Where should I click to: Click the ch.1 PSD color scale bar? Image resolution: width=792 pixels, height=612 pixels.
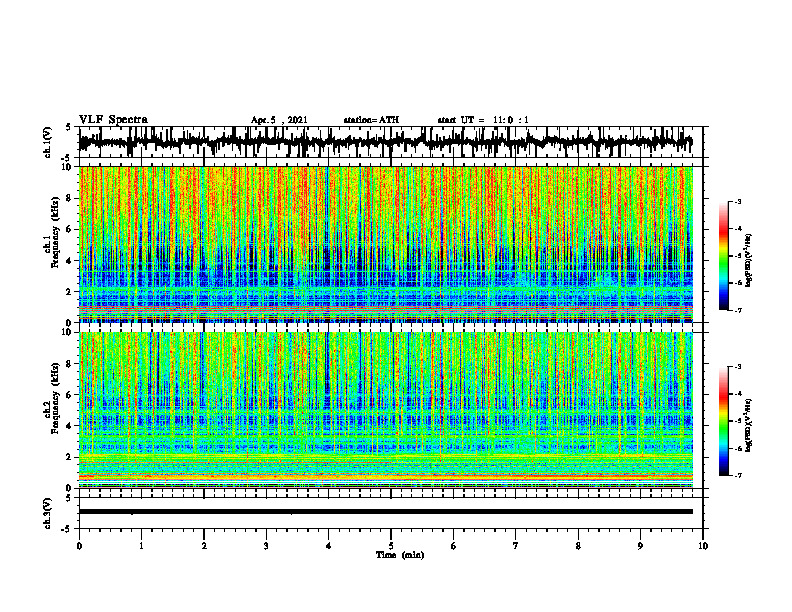[723, 256]
